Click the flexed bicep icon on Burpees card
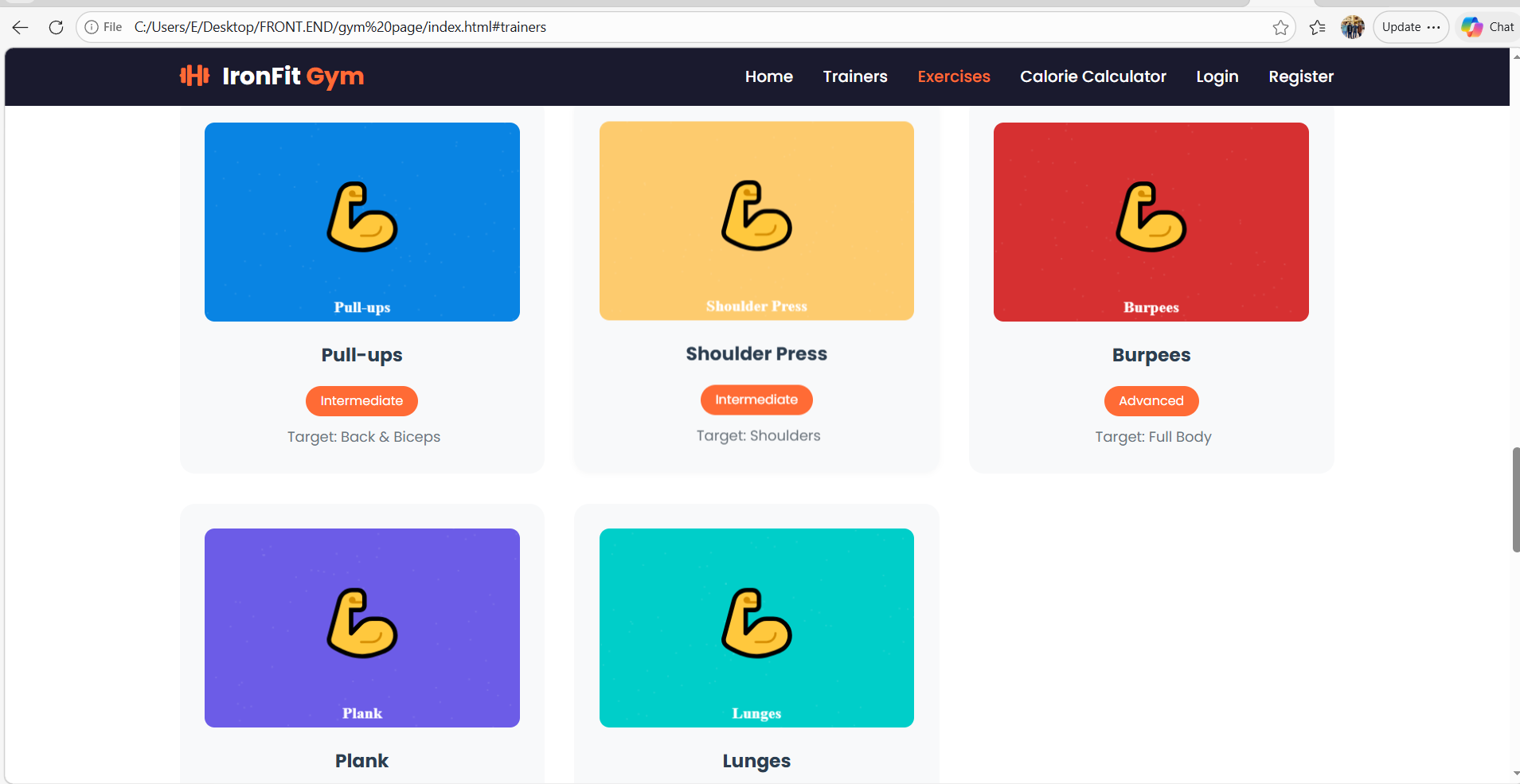This screenshot has height=784, width=1520. click(1151, 217)
